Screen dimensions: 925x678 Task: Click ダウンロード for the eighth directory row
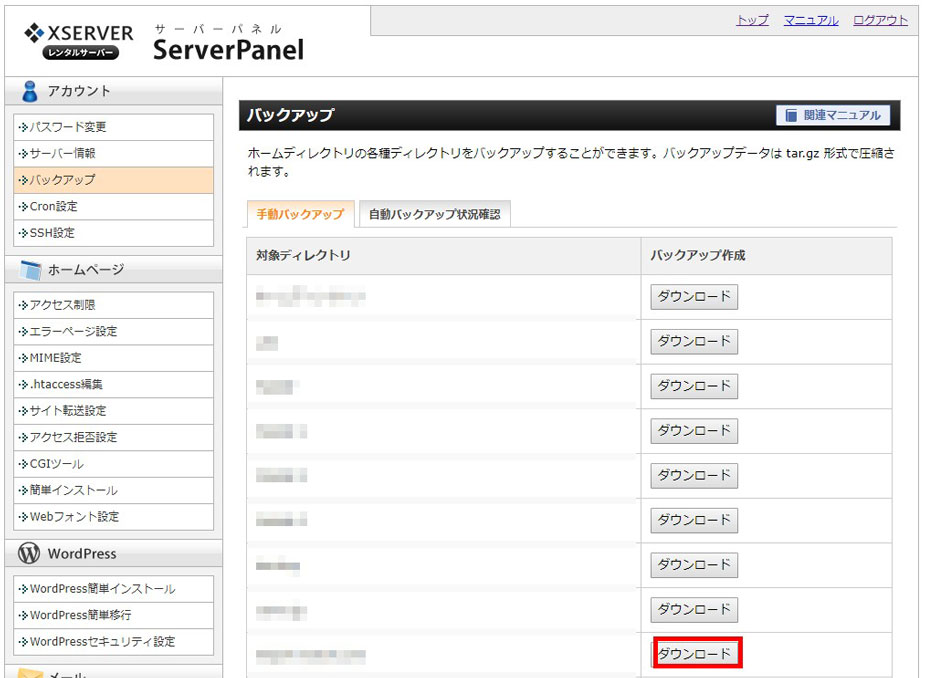click(x=694, y=610)
